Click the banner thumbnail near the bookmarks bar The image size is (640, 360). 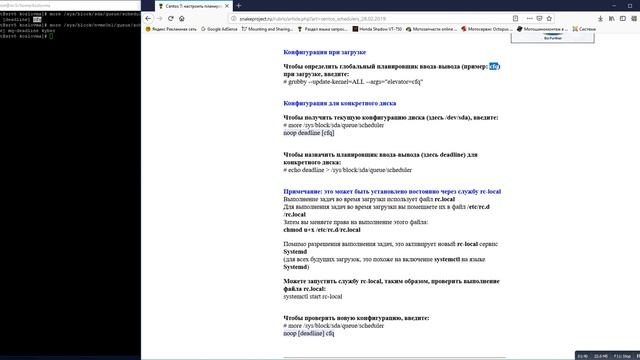click(x=553, y=38)
